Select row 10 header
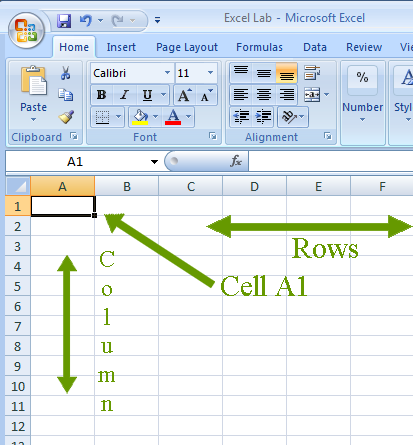 click(18, 386)
